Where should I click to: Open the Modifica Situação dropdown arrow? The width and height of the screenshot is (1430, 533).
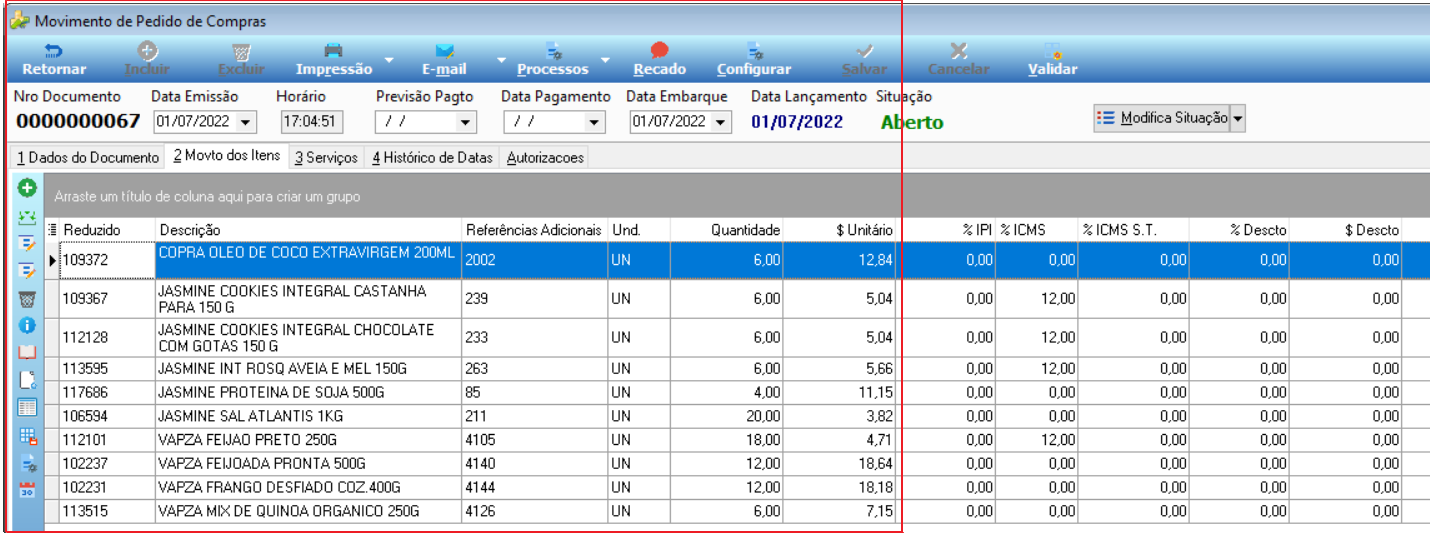pos(1238,118)
